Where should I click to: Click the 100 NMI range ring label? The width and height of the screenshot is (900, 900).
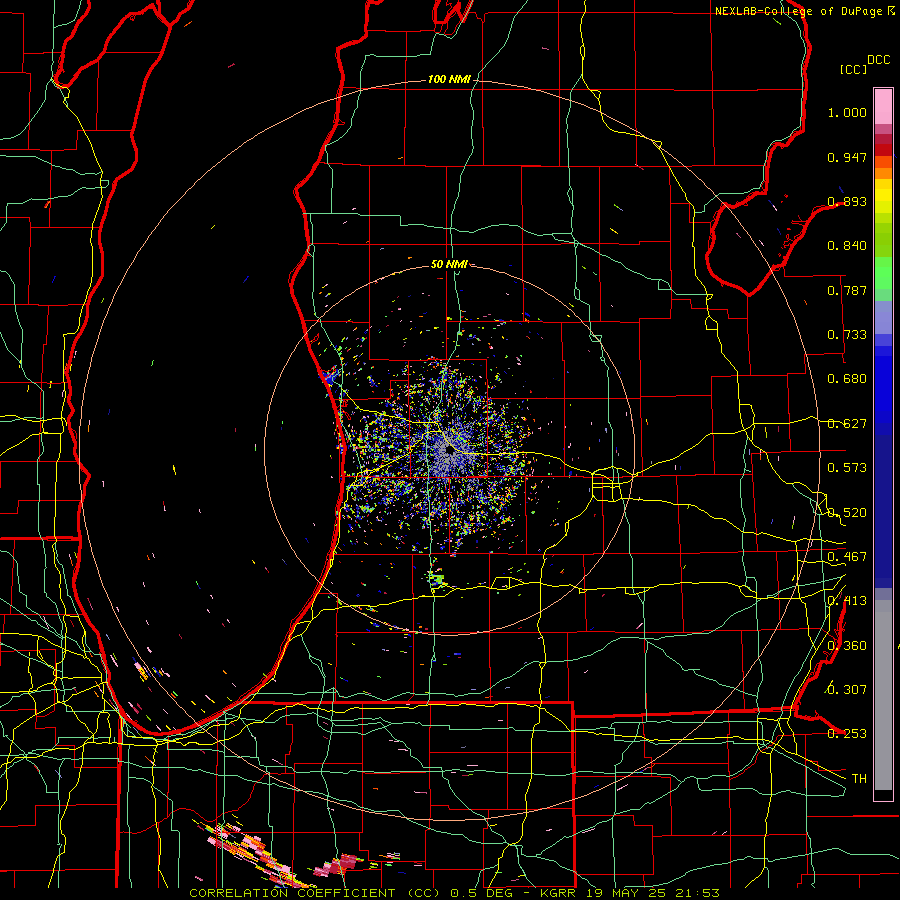coord(449,79)
